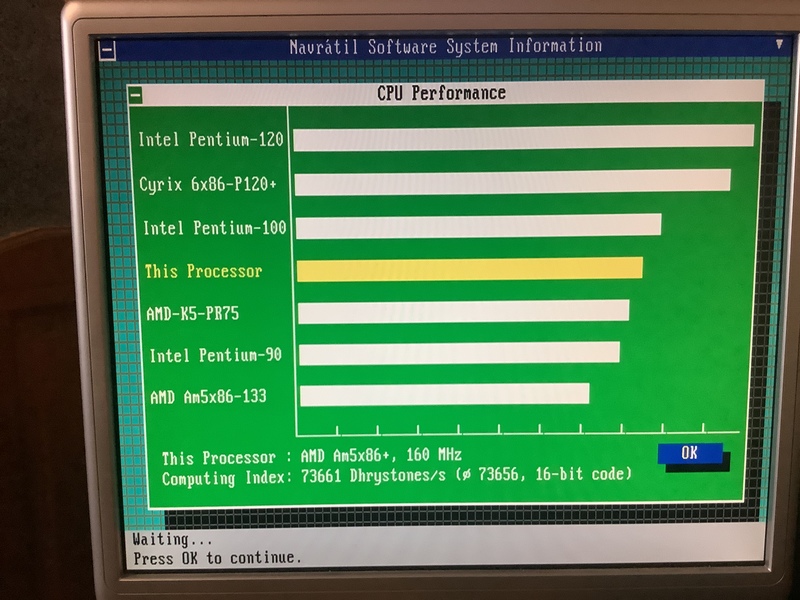Click the AMD Am5x86-133 performance bar

(445, 395)
